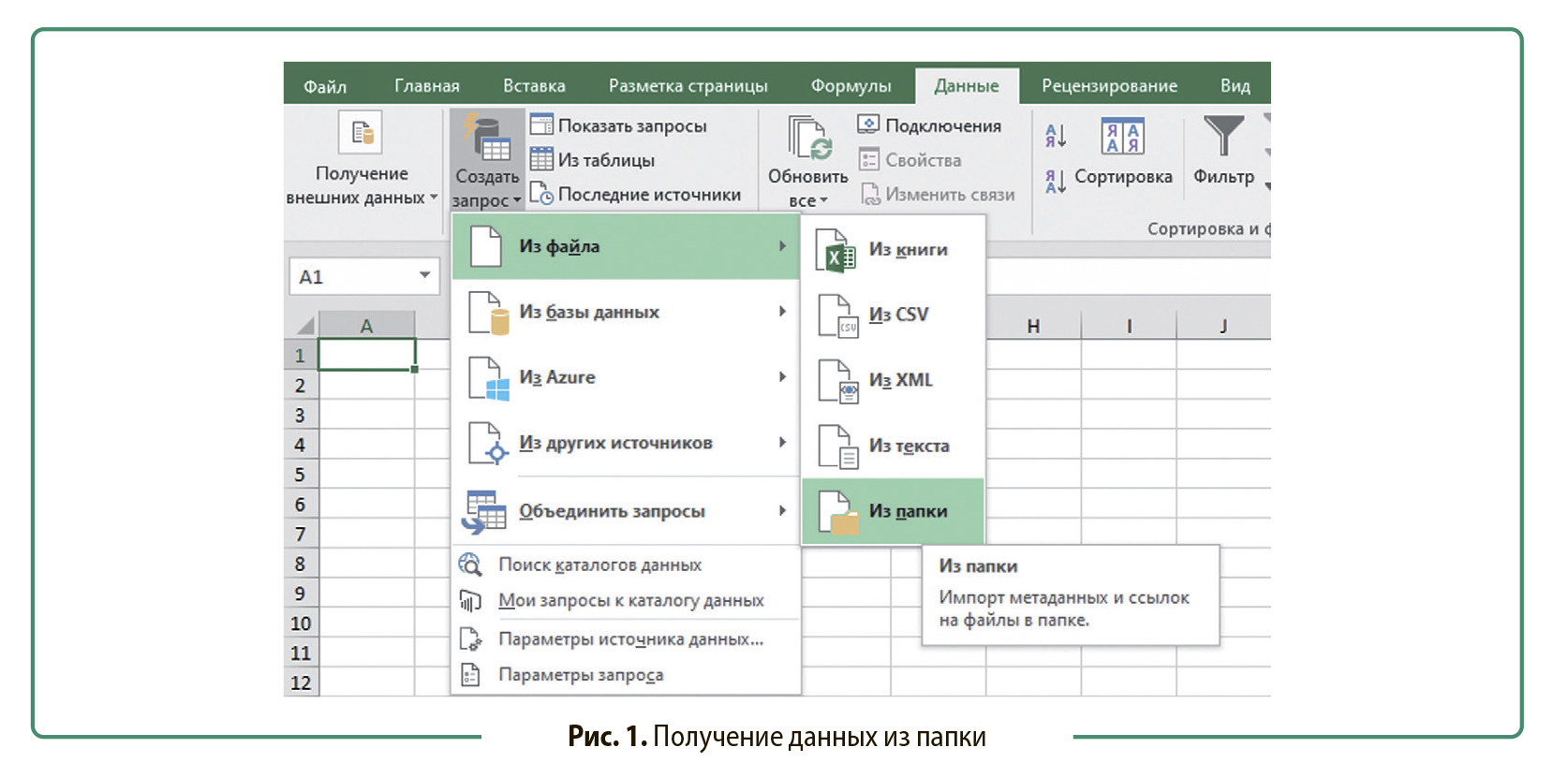Screen dimensions: 1568x777
Task: Open the Сортировка dialog icon
Action: coord(1122,138)
